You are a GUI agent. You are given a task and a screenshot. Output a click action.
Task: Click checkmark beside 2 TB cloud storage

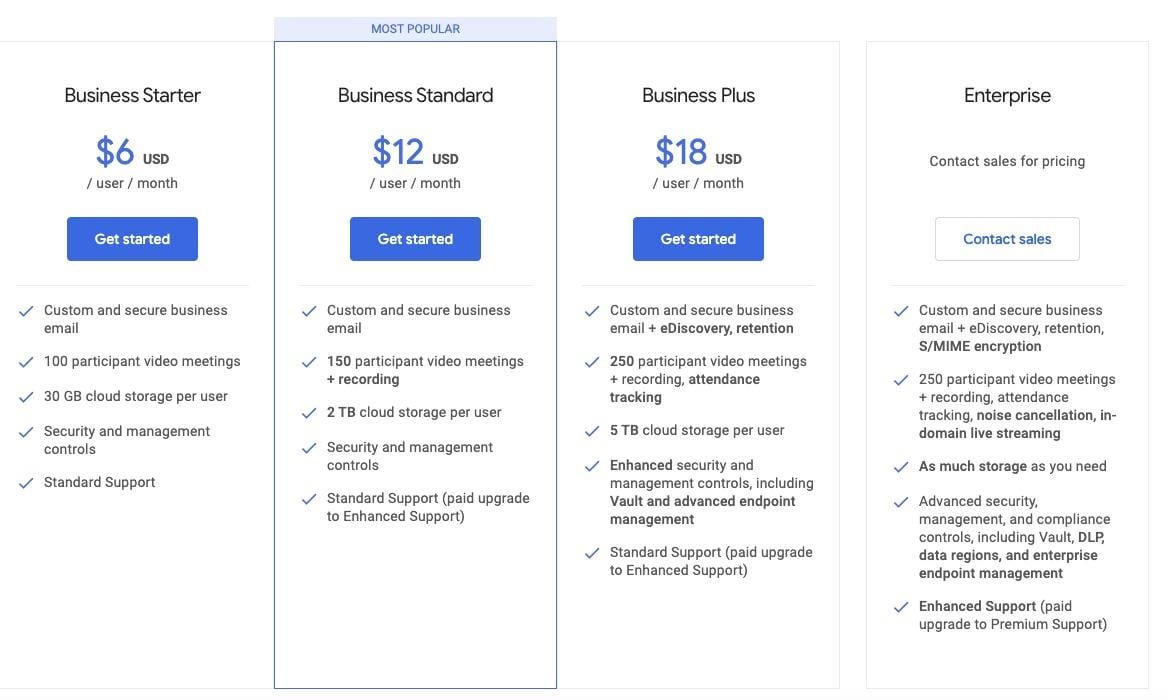coord(309,413)
